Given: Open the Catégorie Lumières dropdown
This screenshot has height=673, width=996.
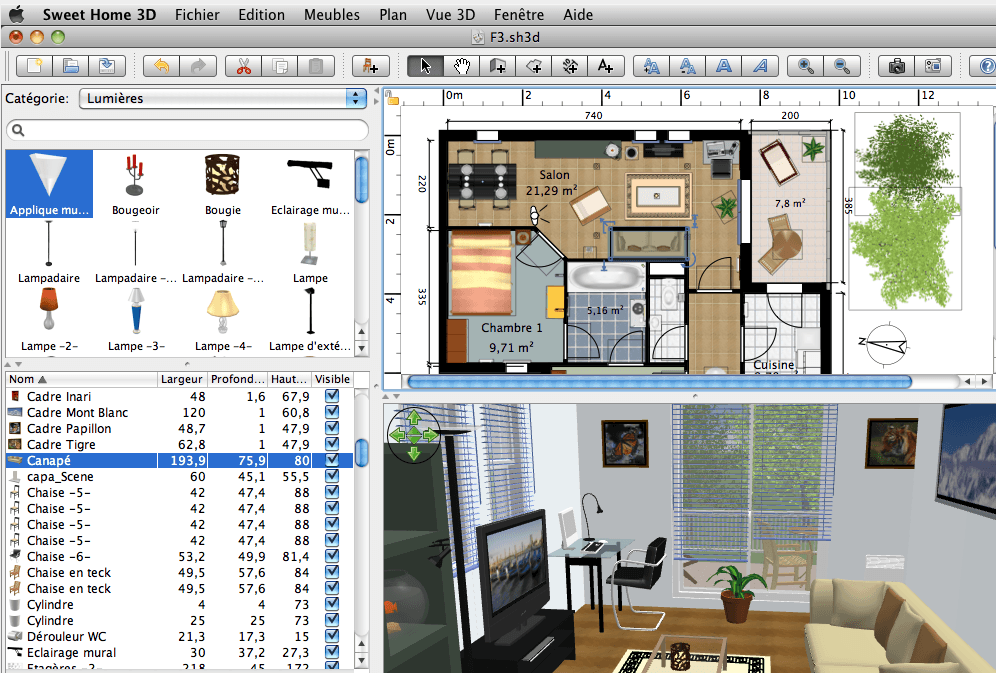Looking at the screenshot, I should [x=223, y=98].
